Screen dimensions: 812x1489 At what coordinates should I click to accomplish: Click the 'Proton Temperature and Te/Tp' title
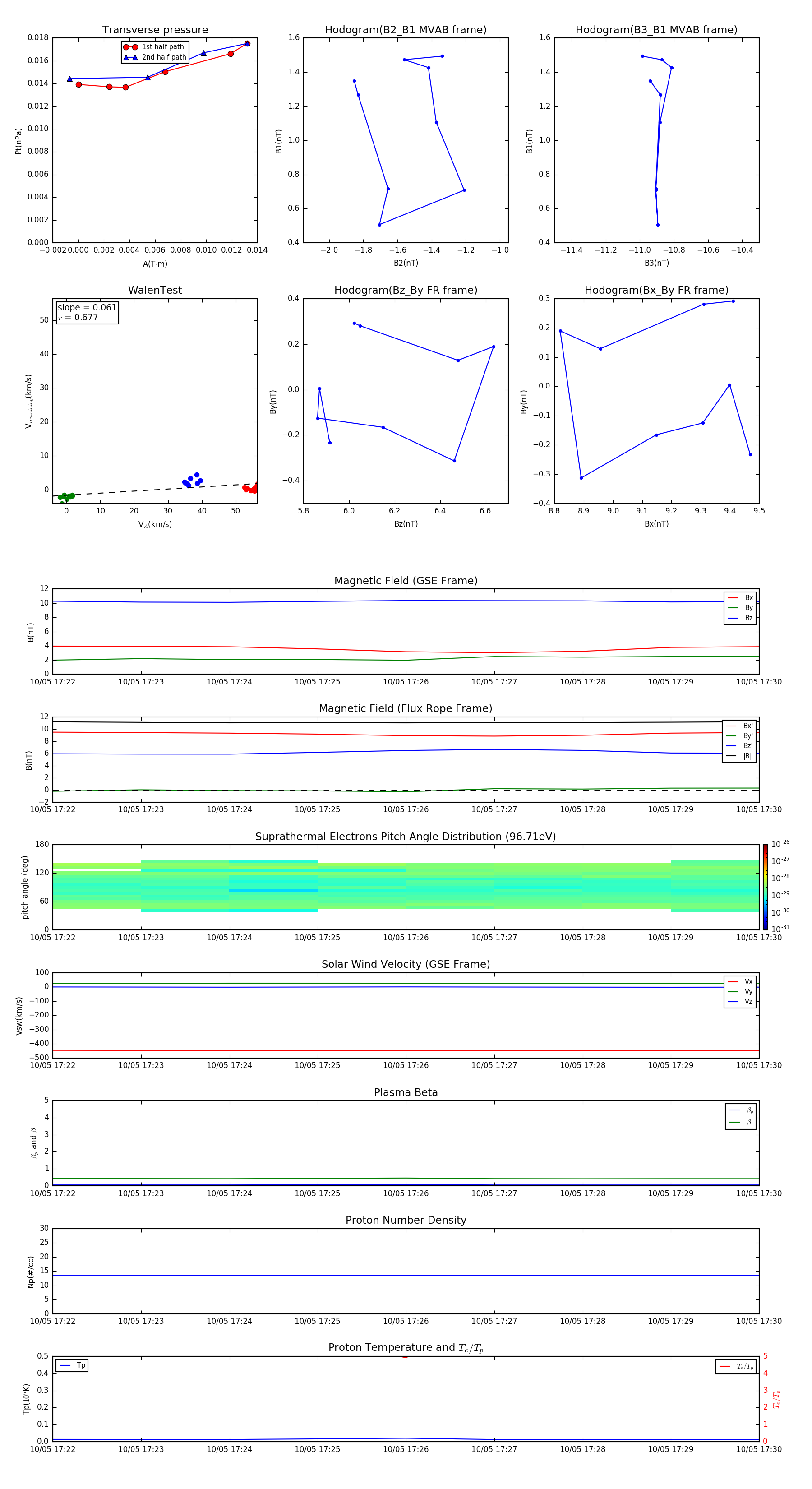click(x=406, y=1348)
